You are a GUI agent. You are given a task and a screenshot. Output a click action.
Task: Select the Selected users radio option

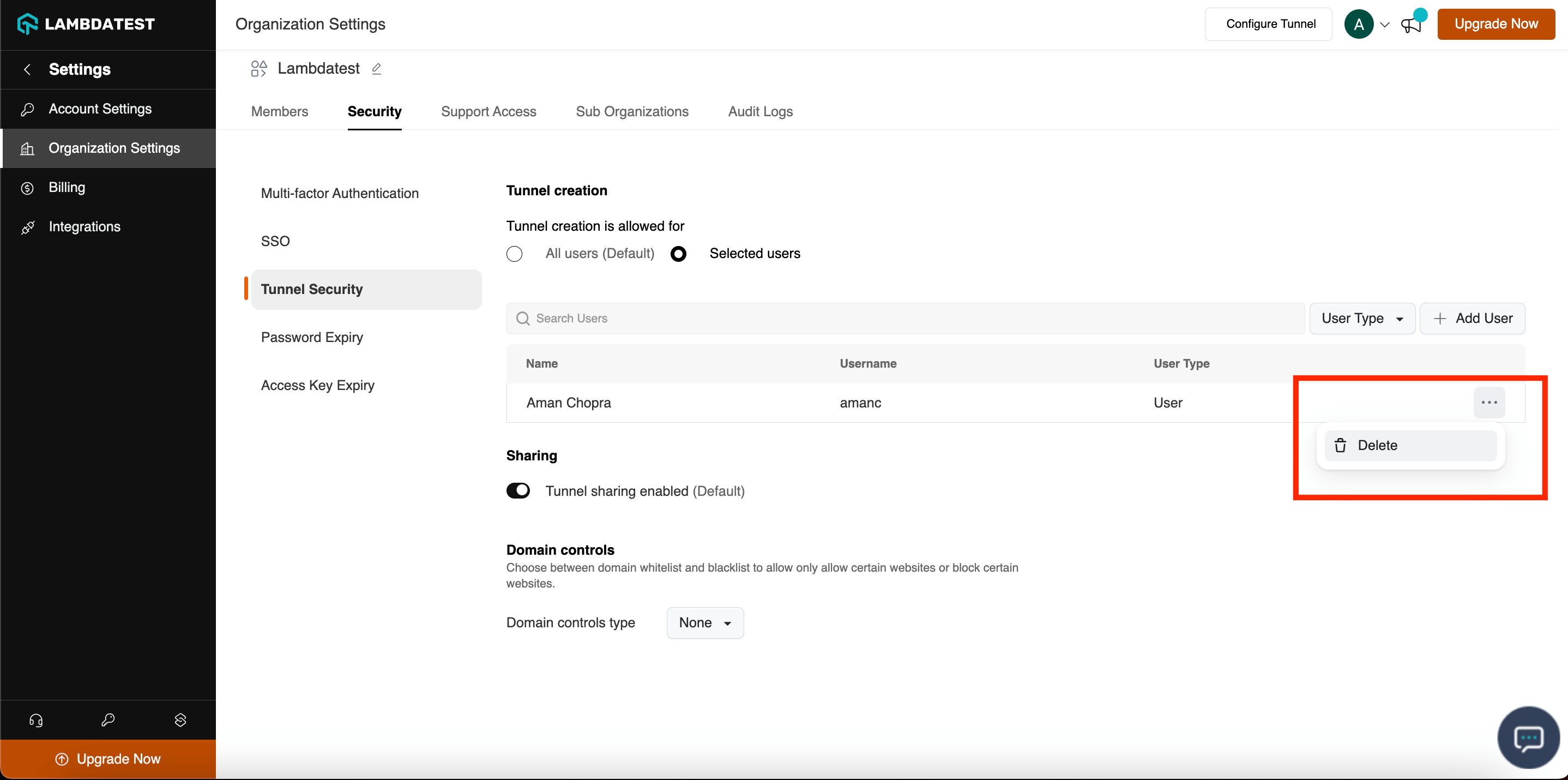(x=678, y=254)
